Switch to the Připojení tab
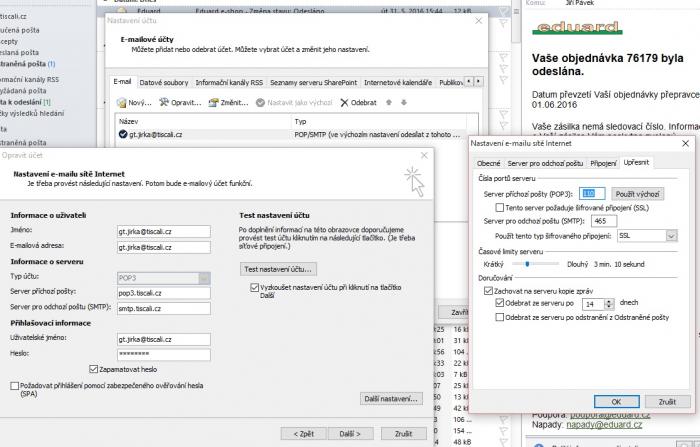This screenshot has height=447, width=700. pos(603,162)
